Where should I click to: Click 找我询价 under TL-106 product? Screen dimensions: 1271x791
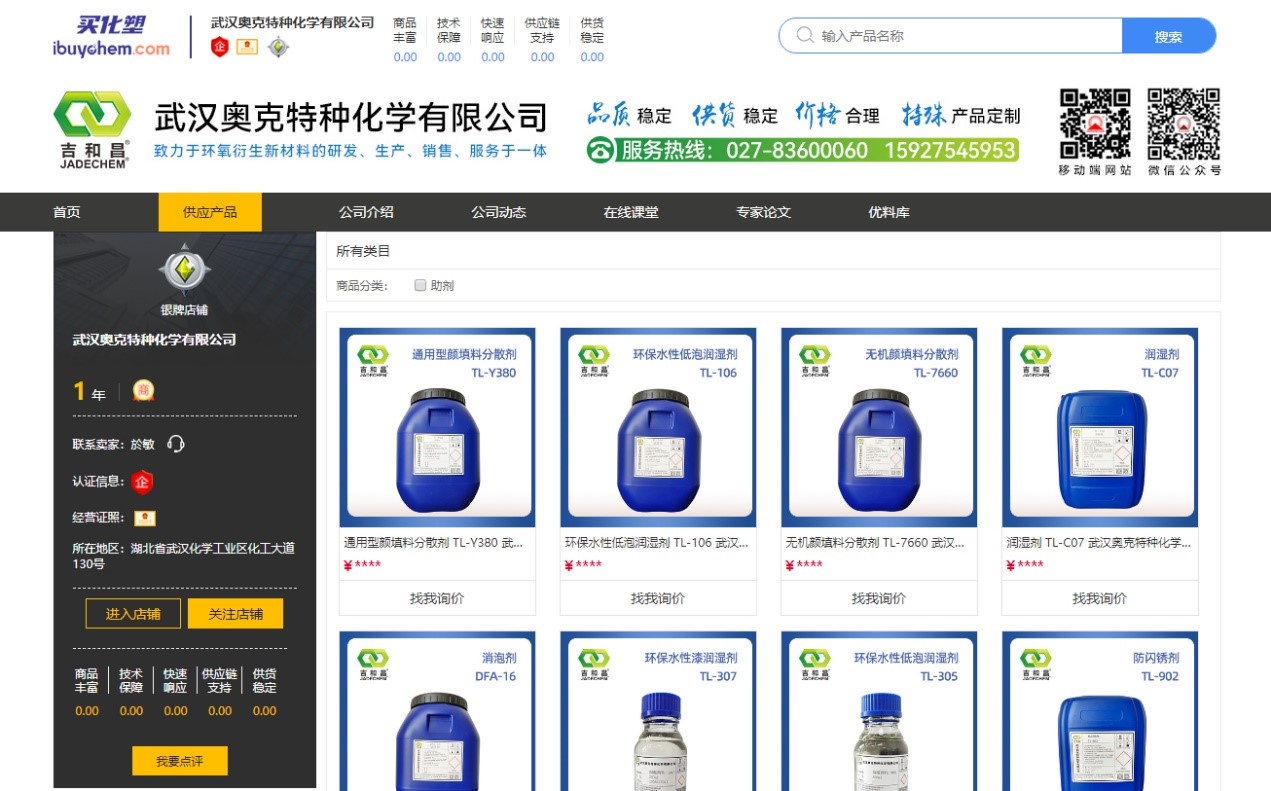pos(658,598)
